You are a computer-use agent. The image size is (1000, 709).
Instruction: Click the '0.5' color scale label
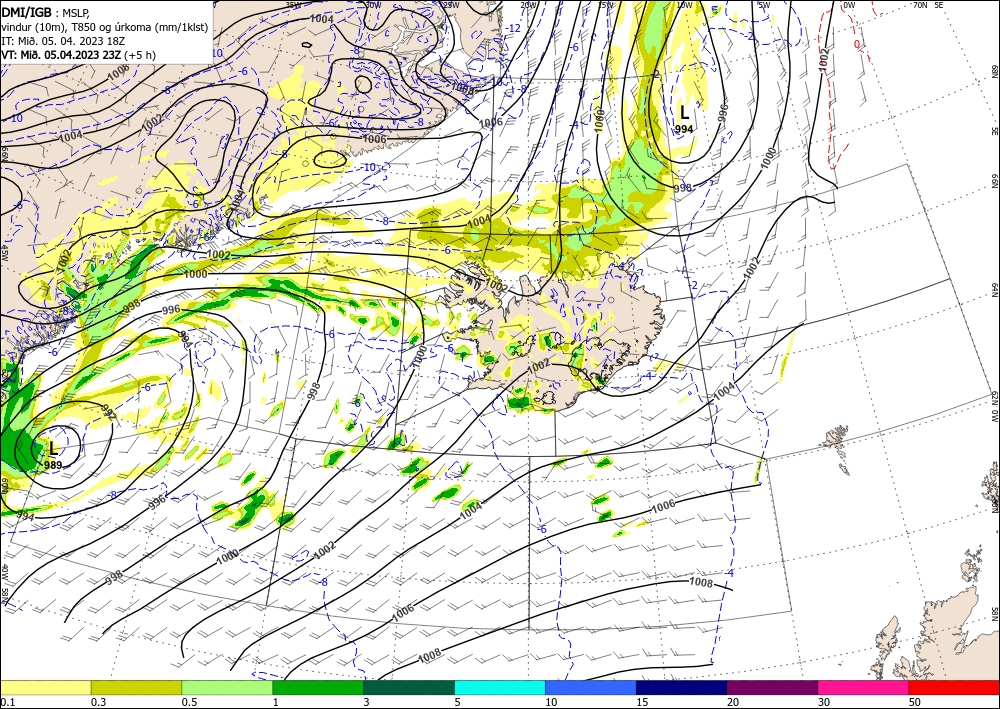(189, 702)
